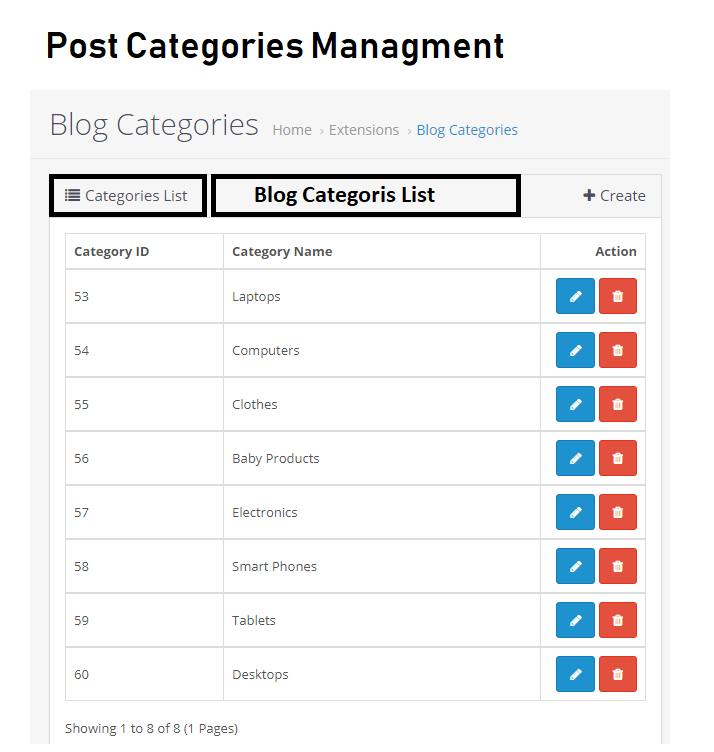Edit the Desktops category
Image resolution: width=714 pixels, height=752 pixels.
pos(575,674)
